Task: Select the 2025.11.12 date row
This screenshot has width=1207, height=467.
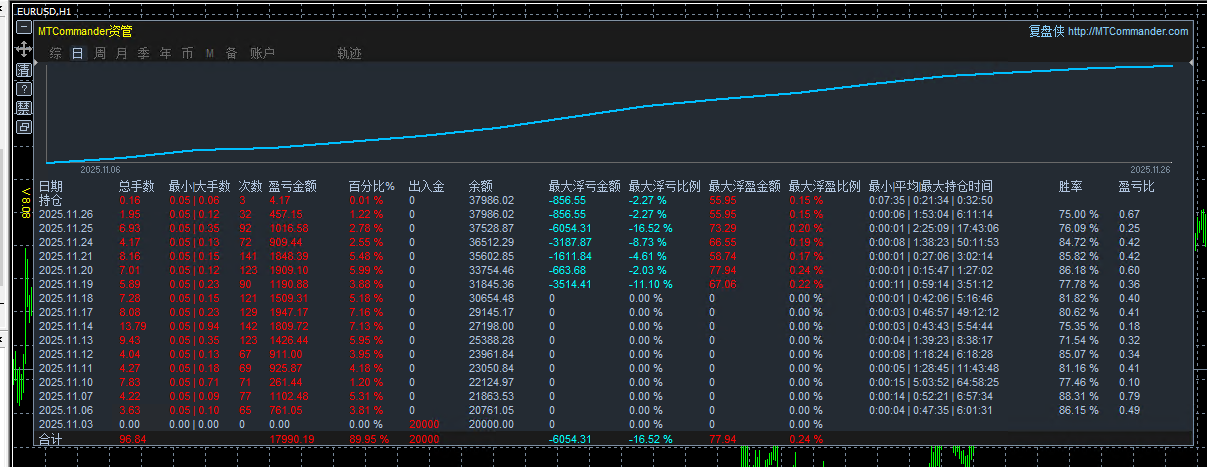Action: [66, 354]
